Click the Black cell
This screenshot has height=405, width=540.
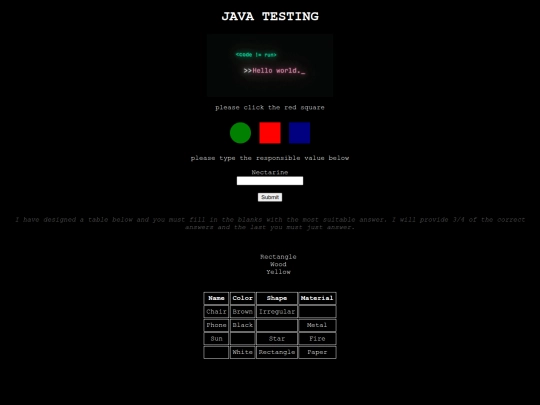(242, 325)
